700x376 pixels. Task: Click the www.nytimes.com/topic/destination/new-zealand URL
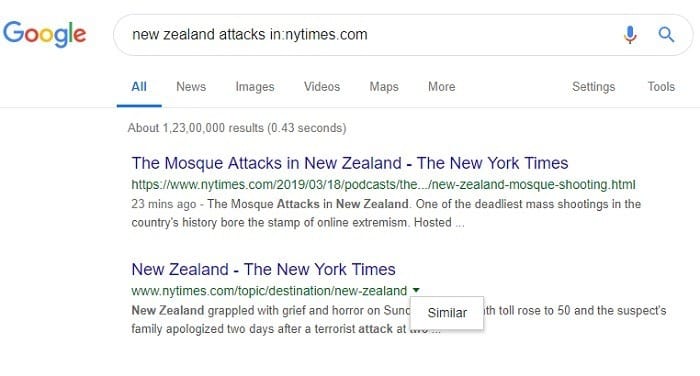click(269, 291)
